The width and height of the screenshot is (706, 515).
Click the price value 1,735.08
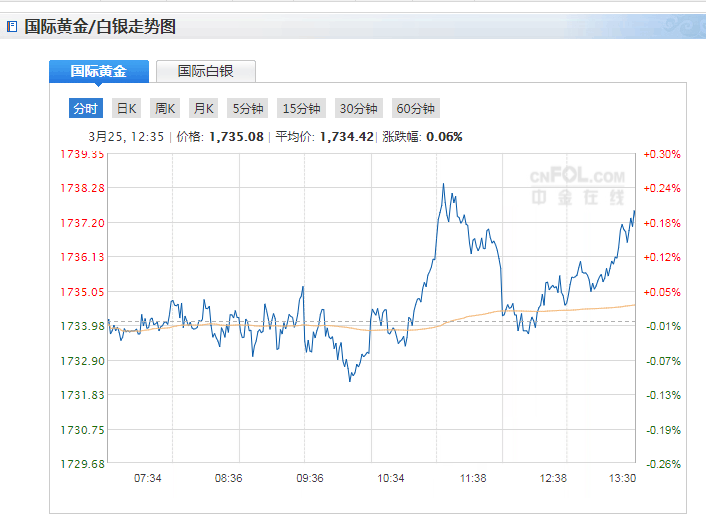(x=236, y=136)
